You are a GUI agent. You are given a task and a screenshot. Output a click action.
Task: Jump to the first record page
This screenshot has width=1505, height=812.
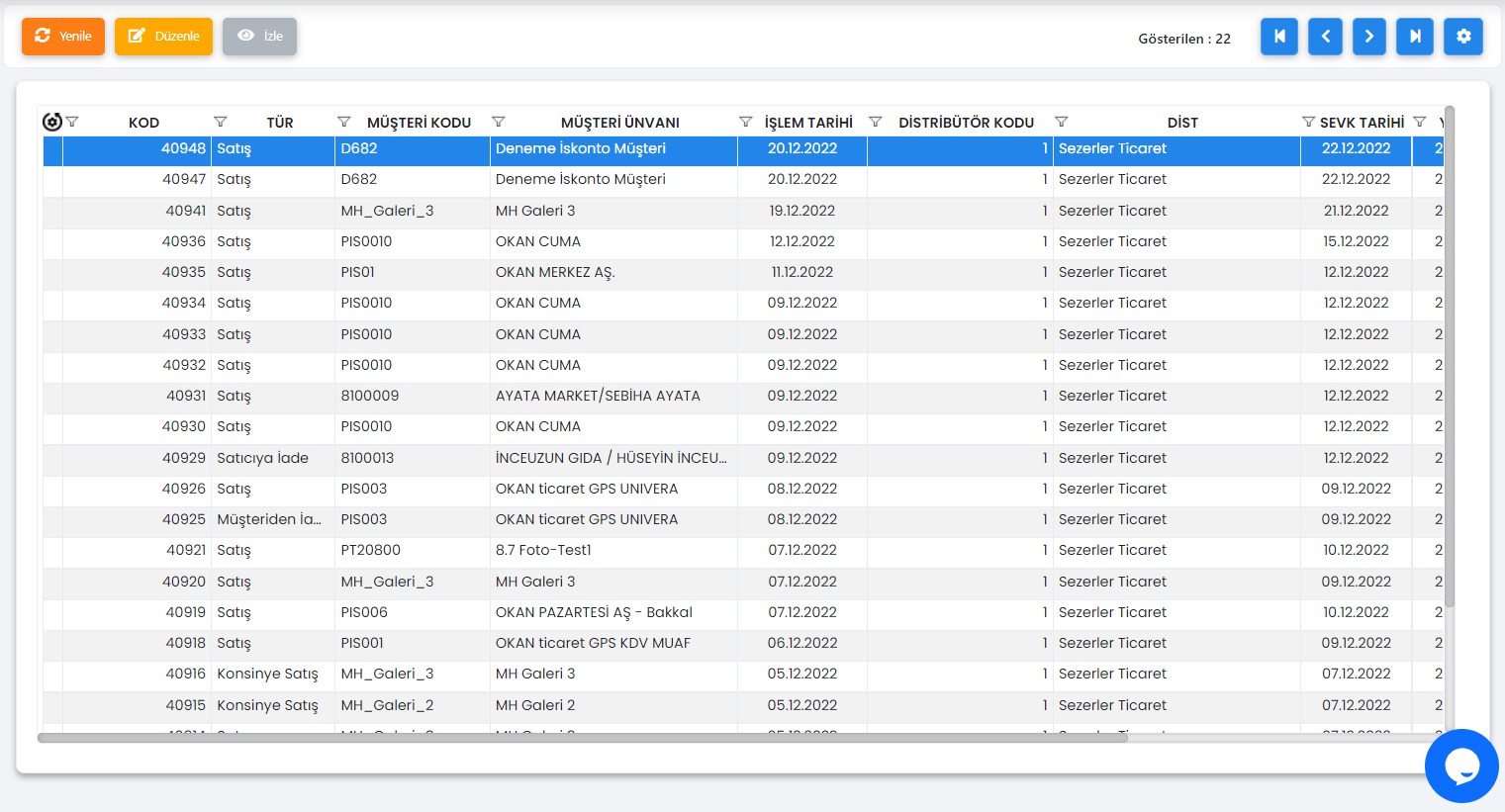point(1279,37)
